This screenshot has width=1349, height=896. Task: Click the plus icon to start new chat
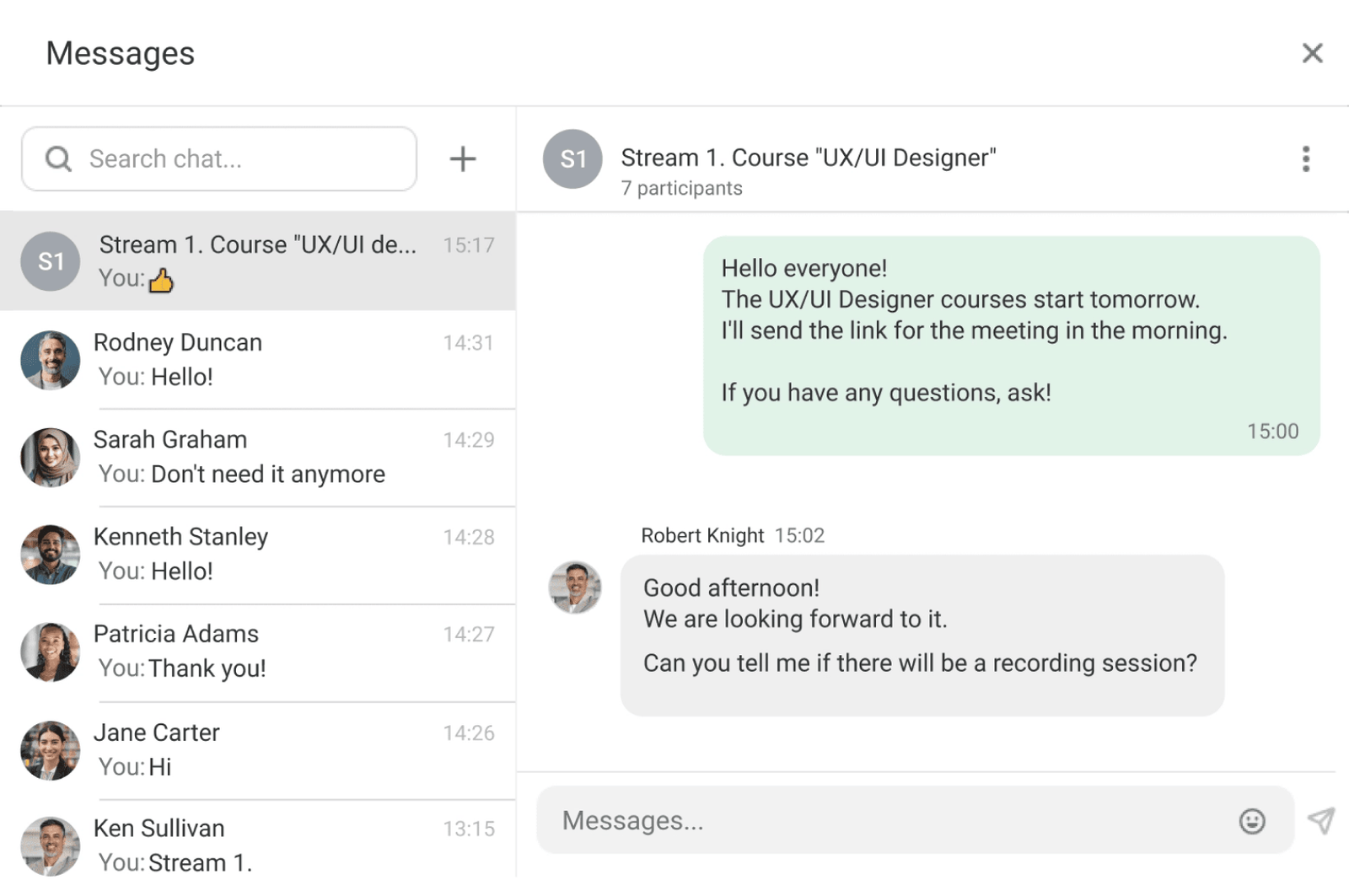[463, 158]
